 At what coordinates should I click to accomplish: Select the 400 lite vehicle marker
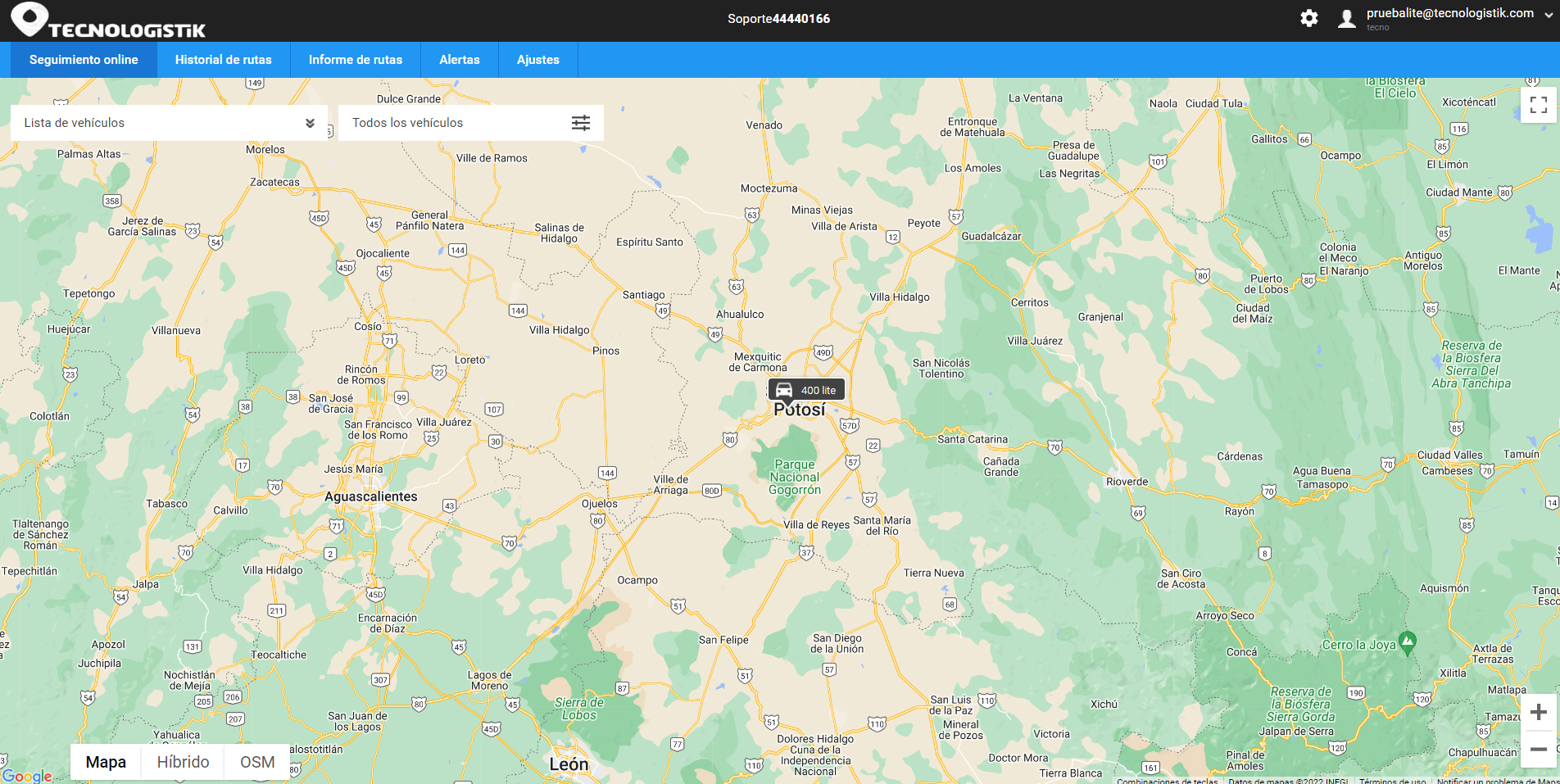click(806, 390)
